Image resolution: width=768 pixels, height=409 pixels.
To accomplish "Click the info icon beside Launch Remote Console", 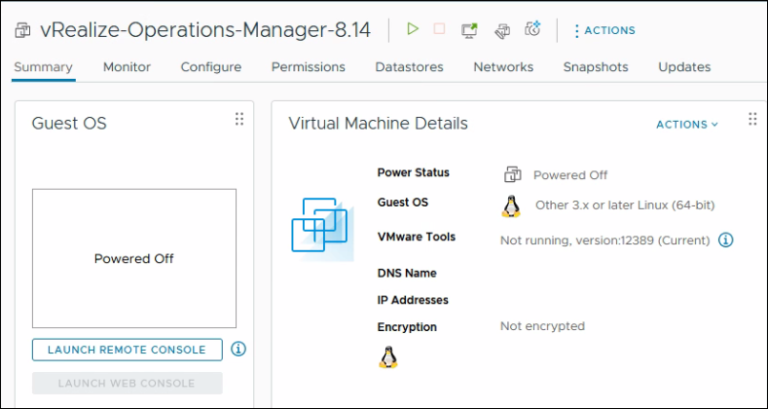I will point(238,349).
